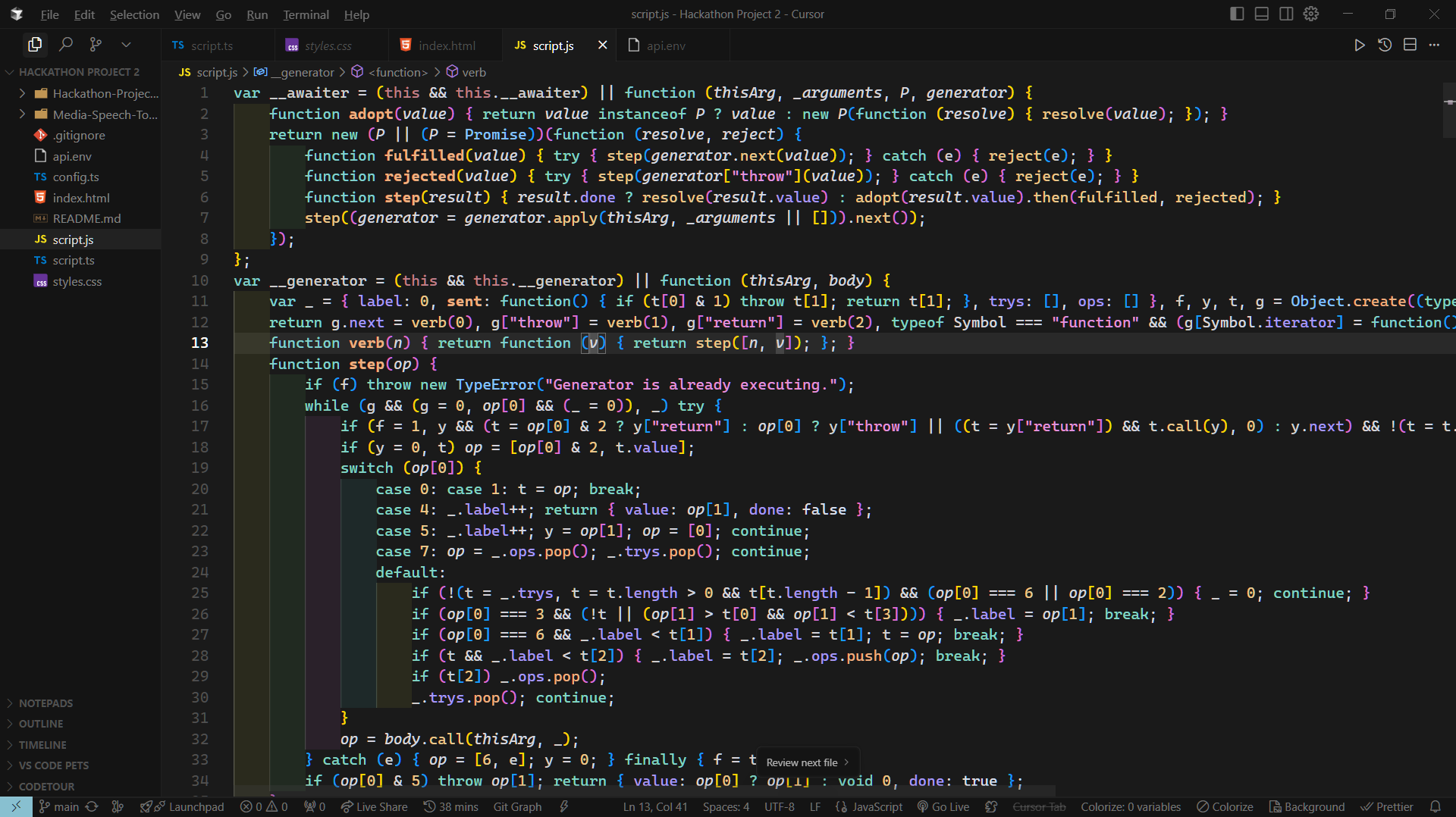Image resolution: width=1456 pixels, height=817 pixels.
Task: Start a Live Share session
Action: click(374, 806)
